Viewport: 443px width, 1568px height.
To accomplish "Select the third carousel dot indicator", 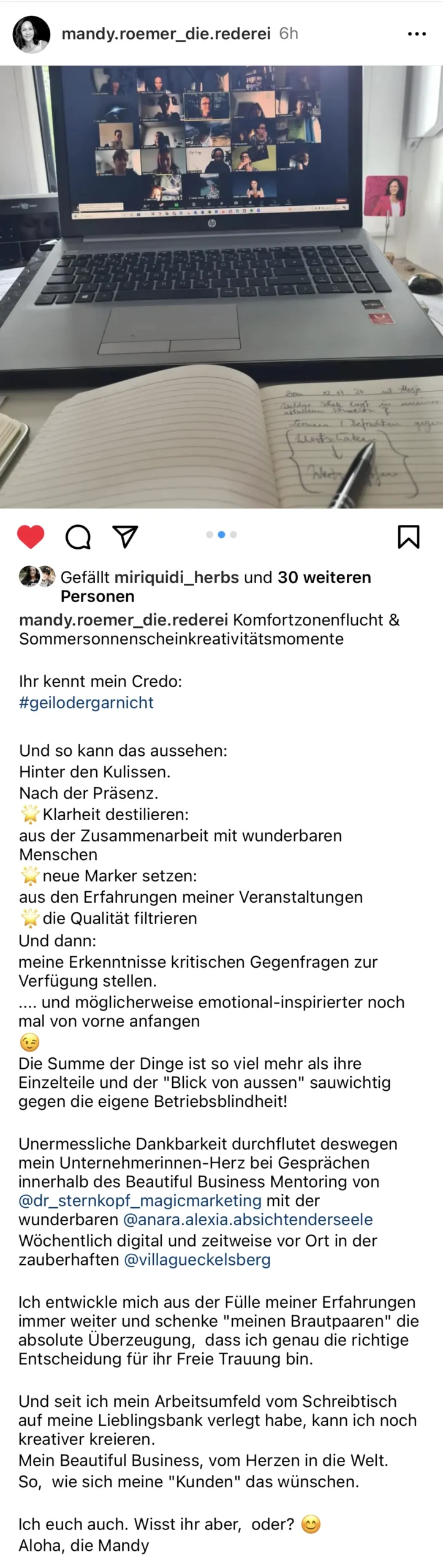I will click(x=233, y=535).
